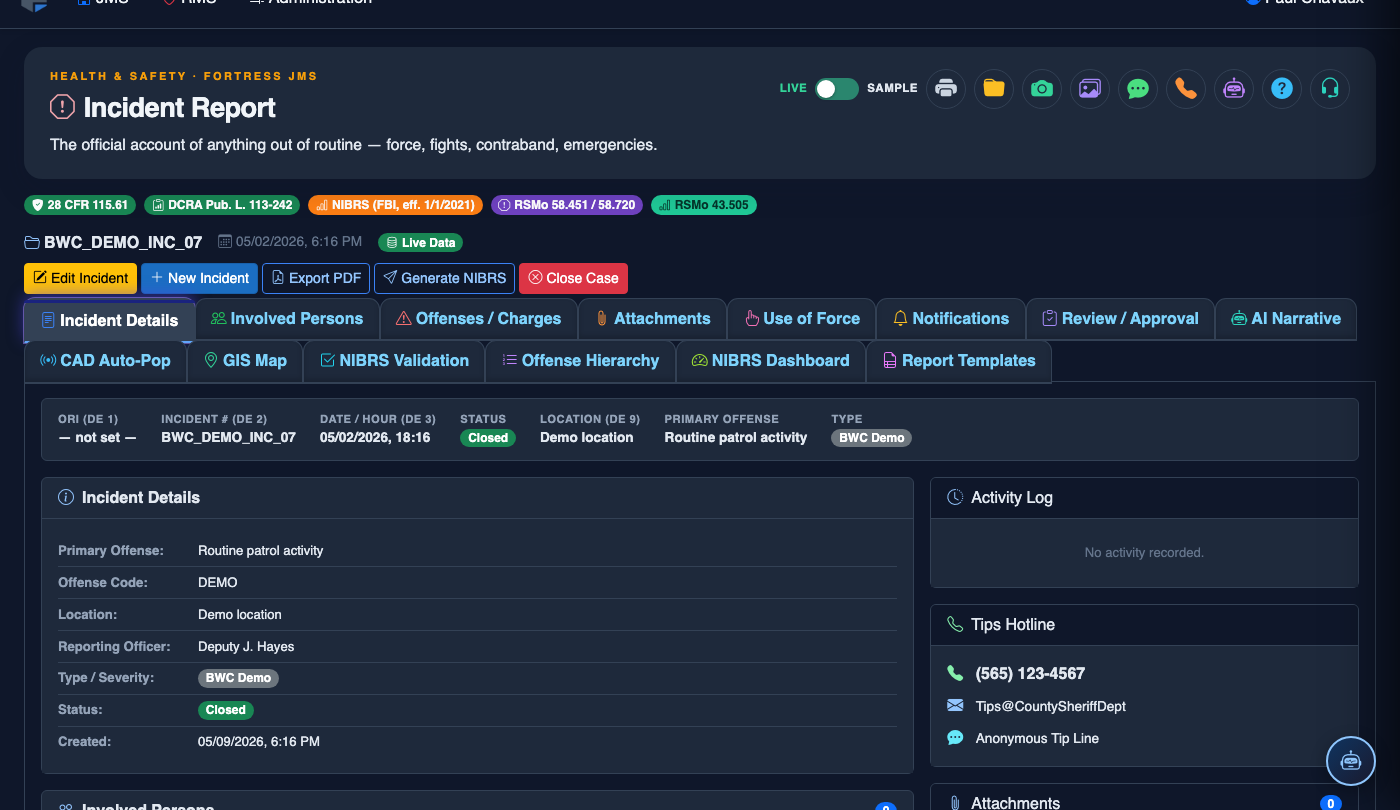1400x810 pixels.
Task: Click the Anonymous Tip Line entry
Action: point(1037,738)
